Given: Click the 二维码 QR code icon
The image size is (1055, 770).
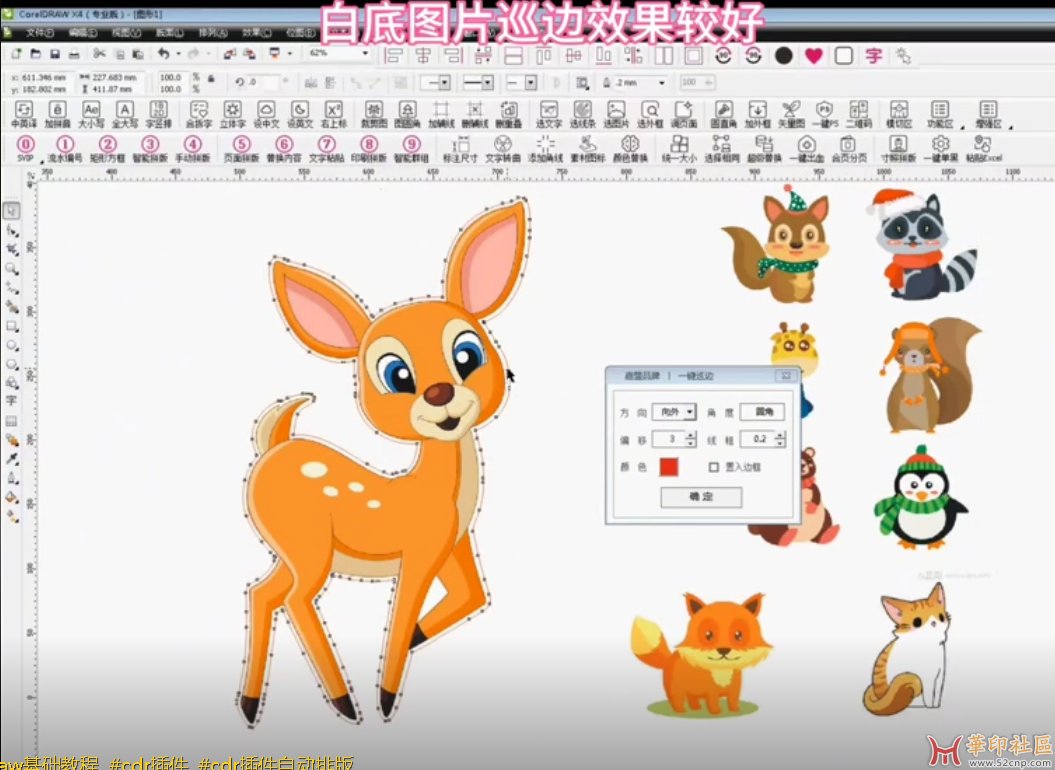Looking at the screenshot, I should (859, 114).
